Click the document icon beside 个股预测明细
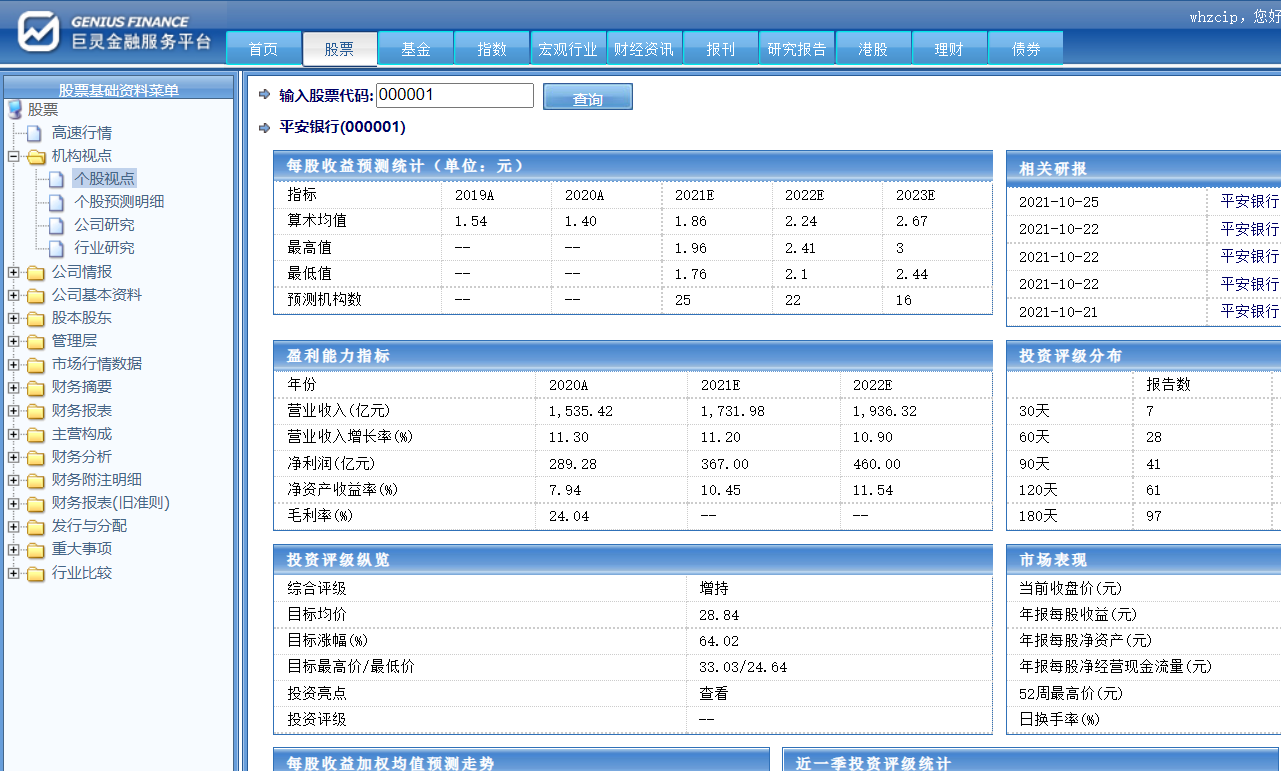Screen dimensions: 1281x771 [x=56, y=202]
